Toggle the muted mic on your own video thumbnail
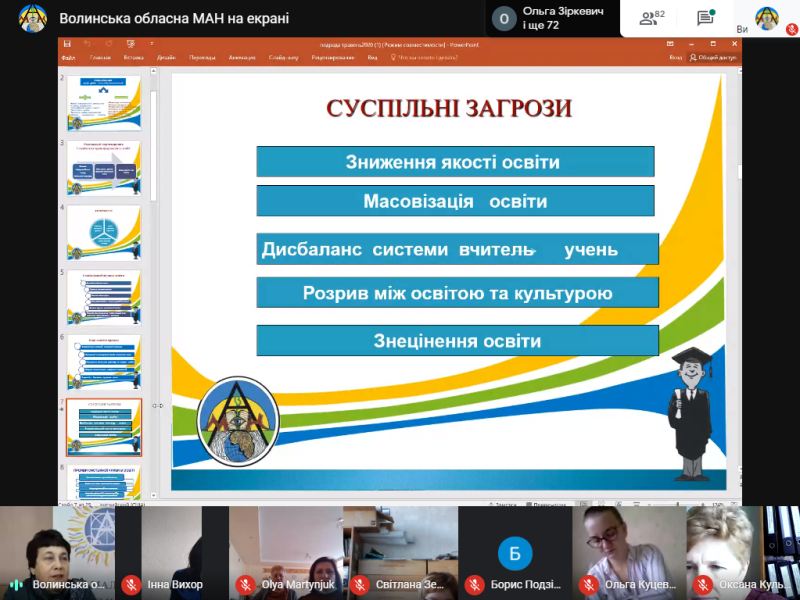Image resolution: width=800 pixels, height=600 pixels. click(x=792, y=30)
